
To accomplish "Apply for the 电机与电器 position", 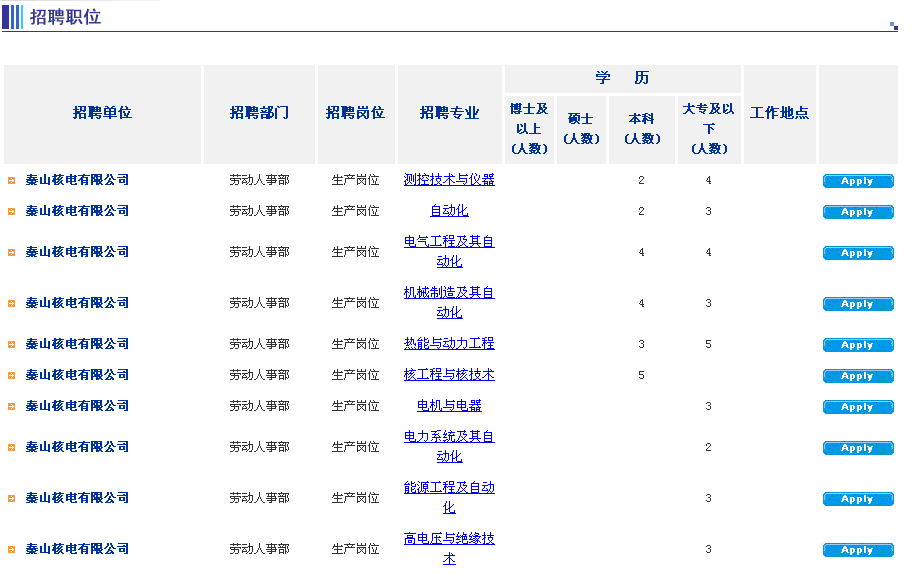I will [857, 407].
